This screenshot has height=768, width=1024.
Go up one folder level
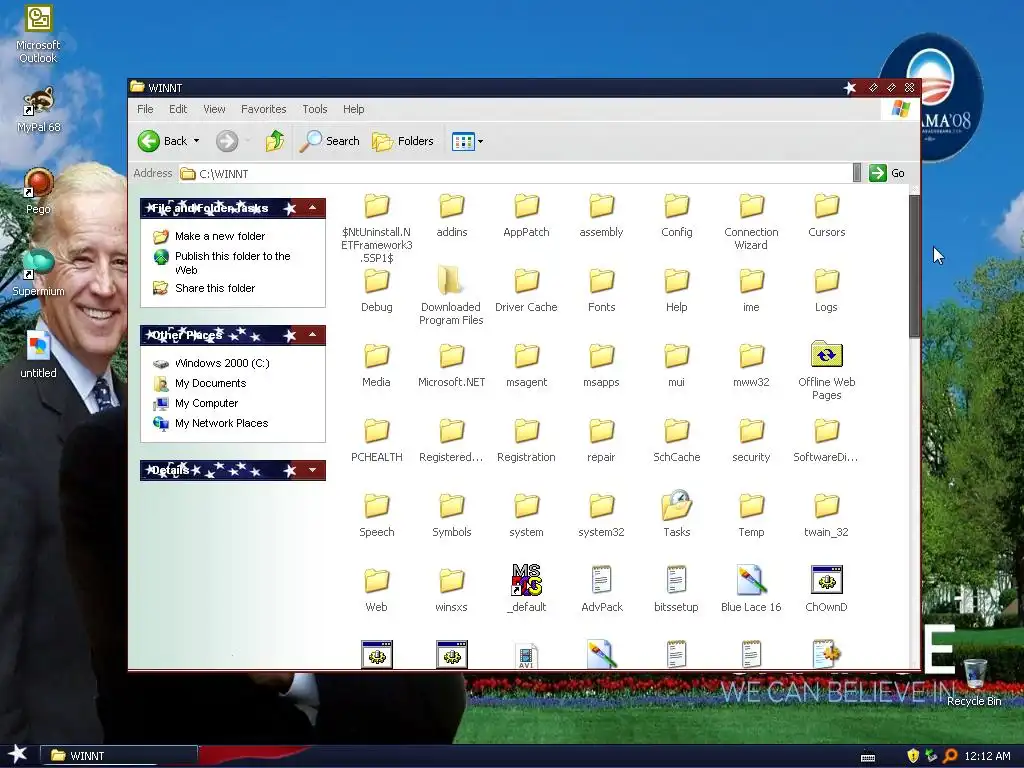[x=274, y=140]
